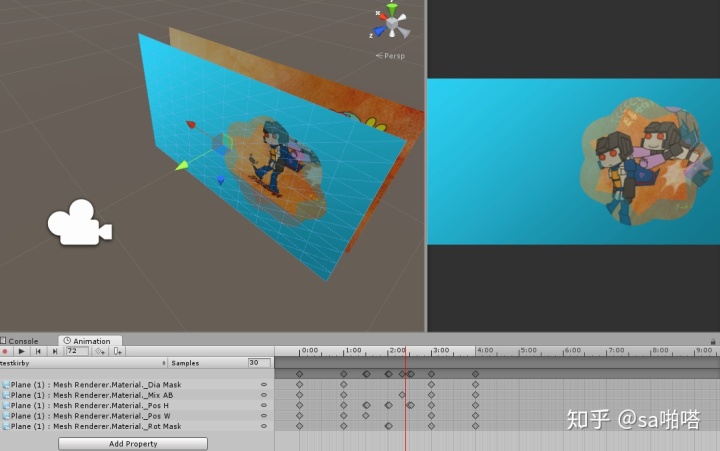The width and height of the screenshot is (720, 451).
Task: Click the Add Event icon
Action: tap(118, 351)
